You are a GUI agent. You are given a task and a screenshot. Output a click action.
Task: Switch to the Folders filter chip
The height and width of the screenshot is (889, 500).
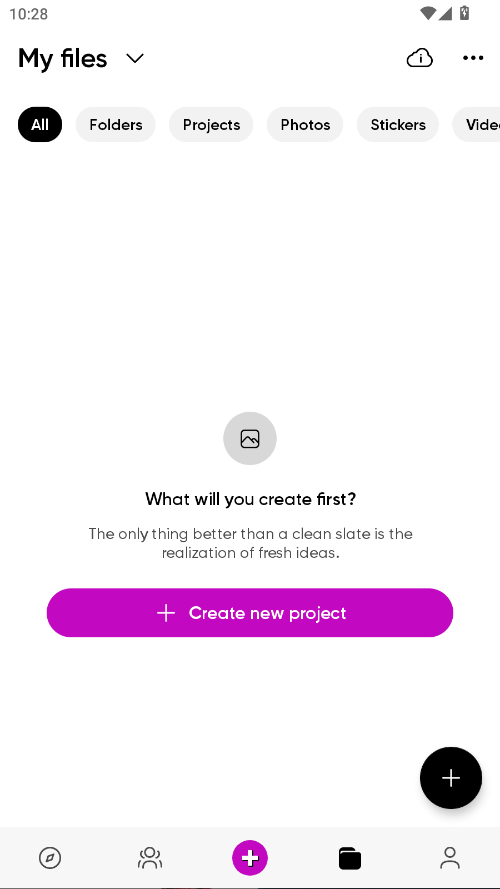pos(116,124)
